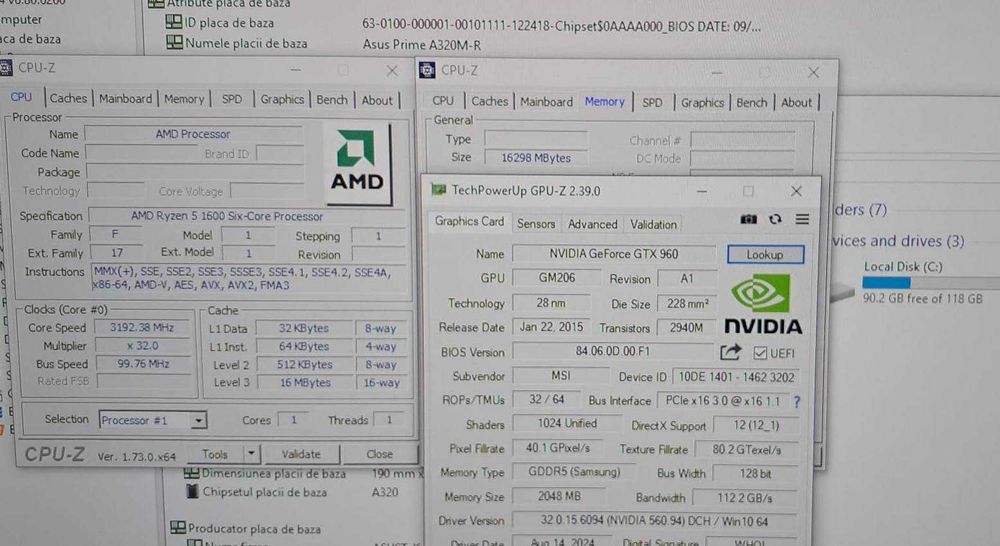The image size is (1000, 546).
Task: Open the Validation tab in GPU-Z
Action: [x=653, y=225]
